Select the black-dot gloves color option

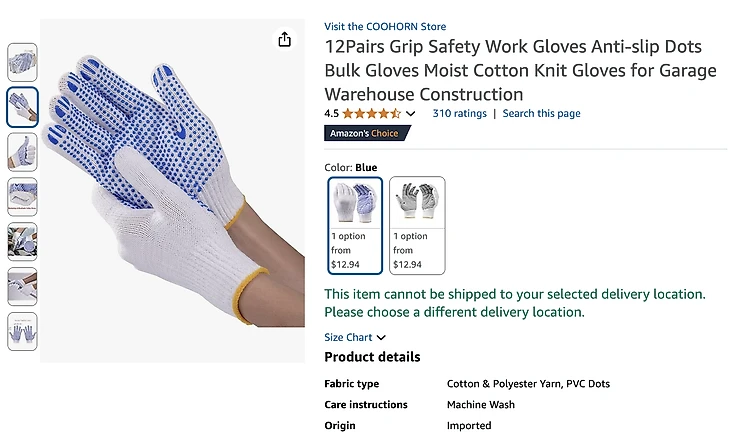point(417,225)
